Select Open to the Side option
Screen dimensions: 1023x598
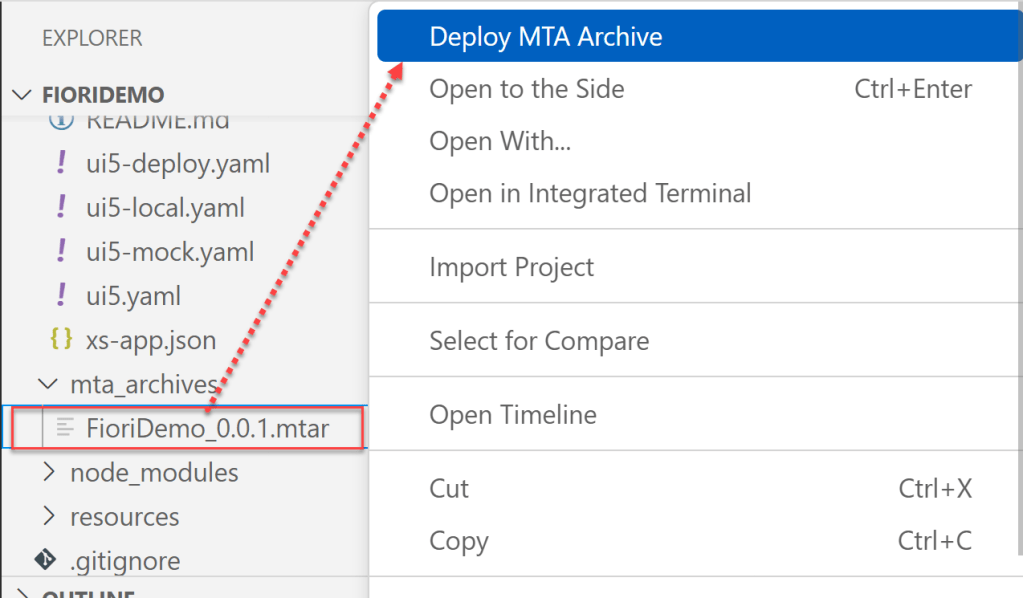526,89
